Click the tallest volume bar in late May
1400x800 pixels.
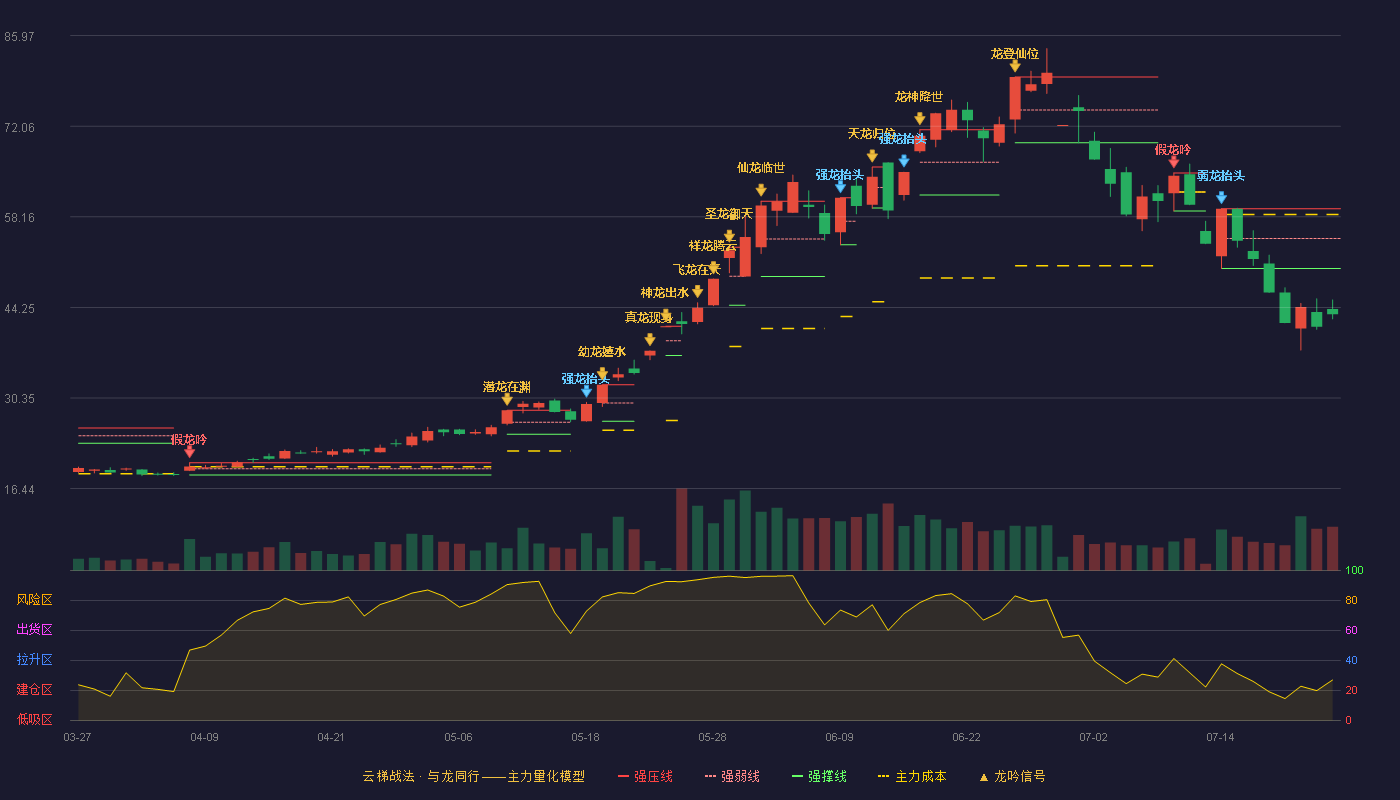pos(682,529)
